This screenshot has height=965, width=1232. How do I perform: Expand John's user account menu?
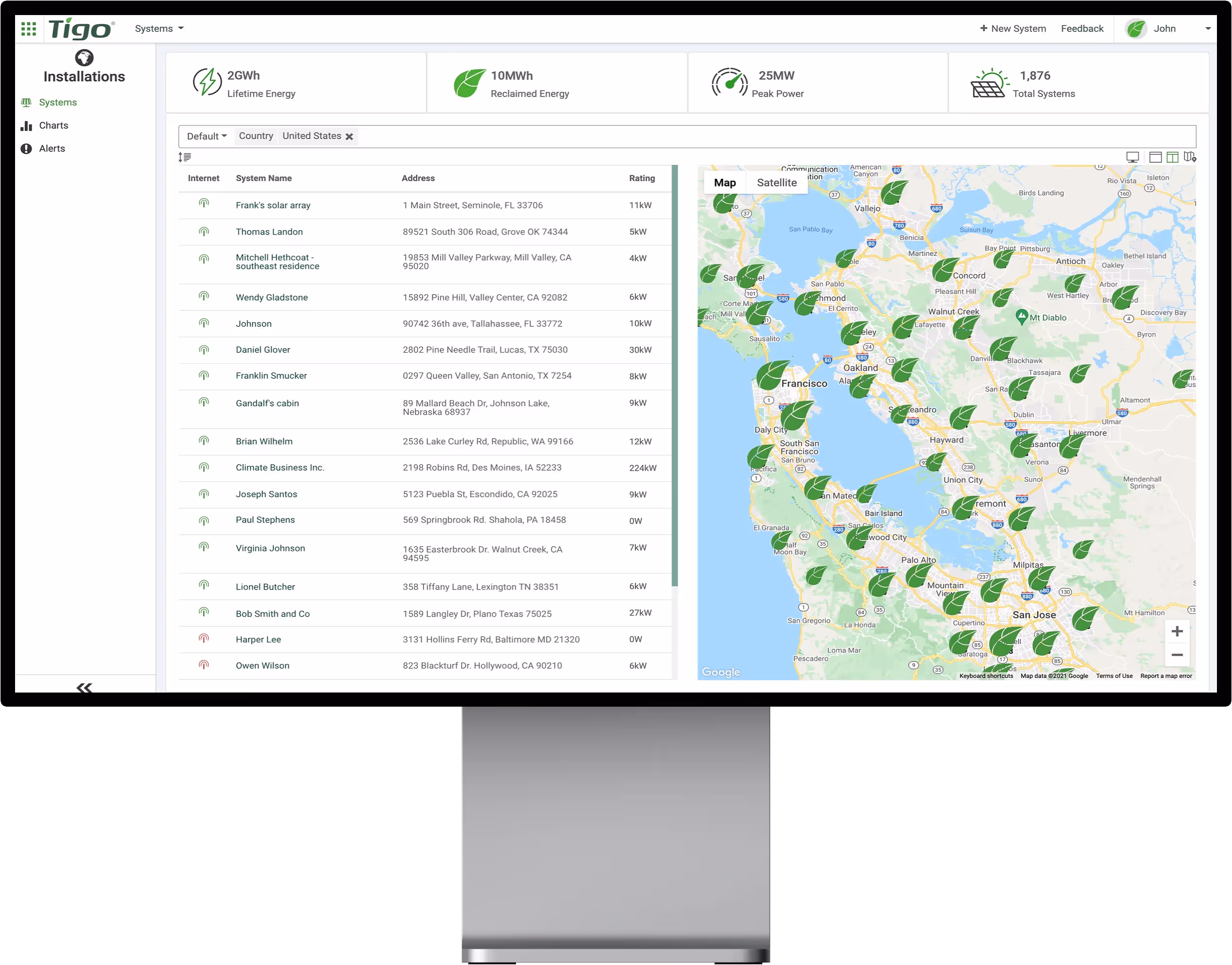(x=1207, y=29)
